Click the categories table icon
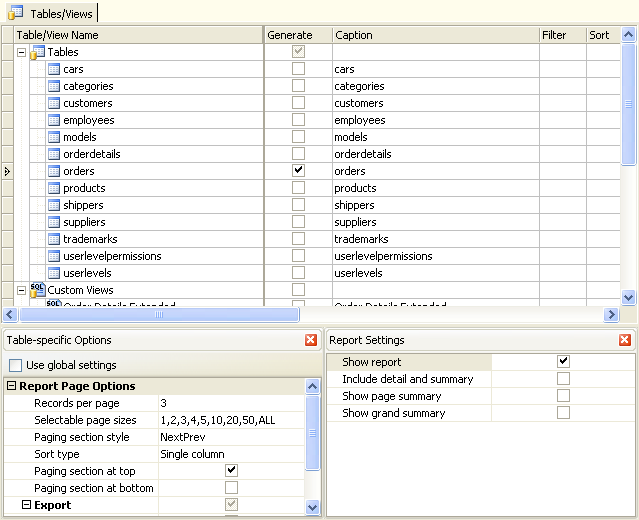Image resolution: width=639 pixels, height=520 pixels. click(x=54, y=86)
